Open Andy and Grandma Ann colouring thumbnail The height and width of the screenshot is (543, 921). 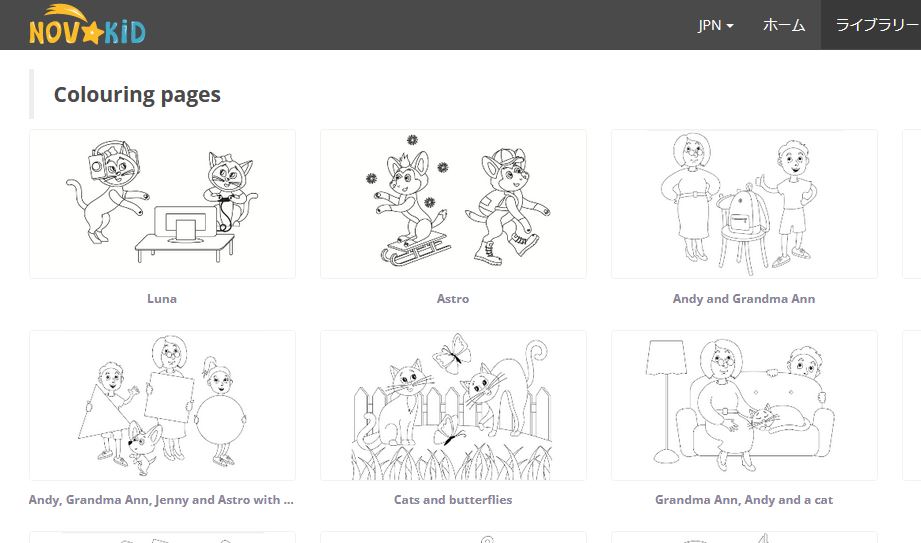[x=744, y=204]
